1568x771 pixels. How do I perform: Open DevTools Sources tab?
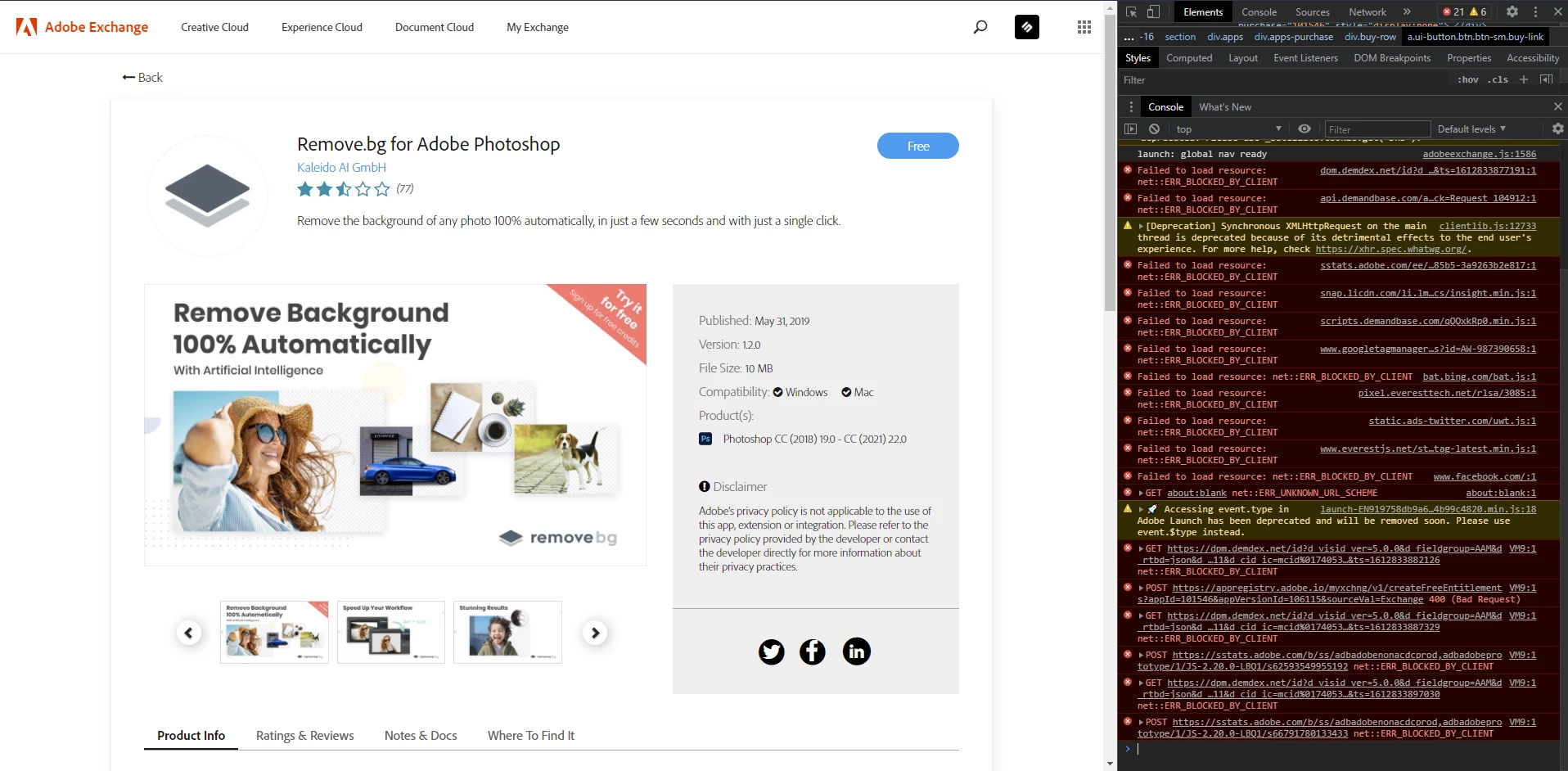(x=1313, y=11)
